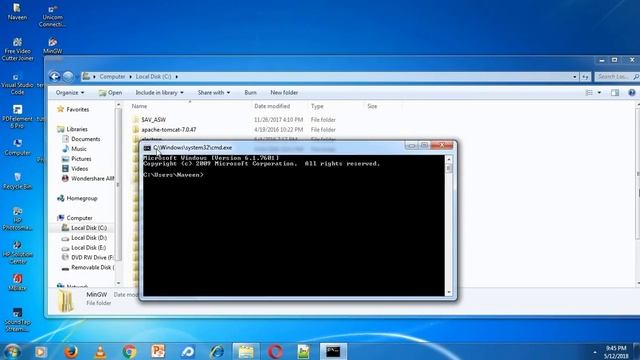The image size is (640, 360).
Task: Click Explorer back navigation arrow
Action: click(55, 76)
